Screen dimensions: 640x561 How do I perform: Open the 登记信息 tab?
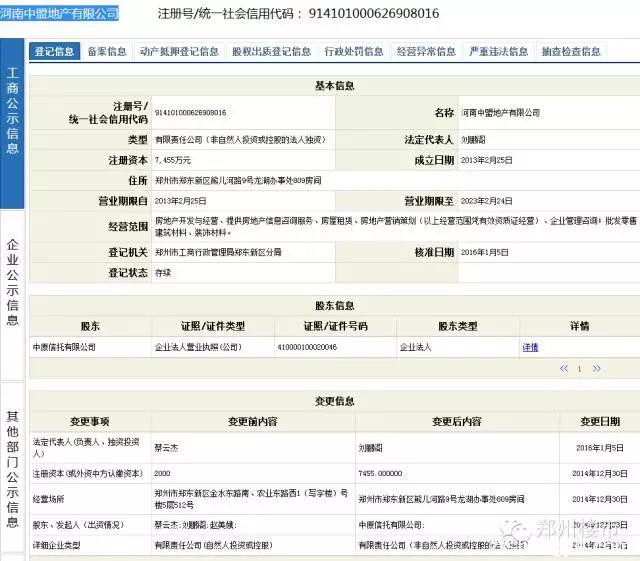54,51
